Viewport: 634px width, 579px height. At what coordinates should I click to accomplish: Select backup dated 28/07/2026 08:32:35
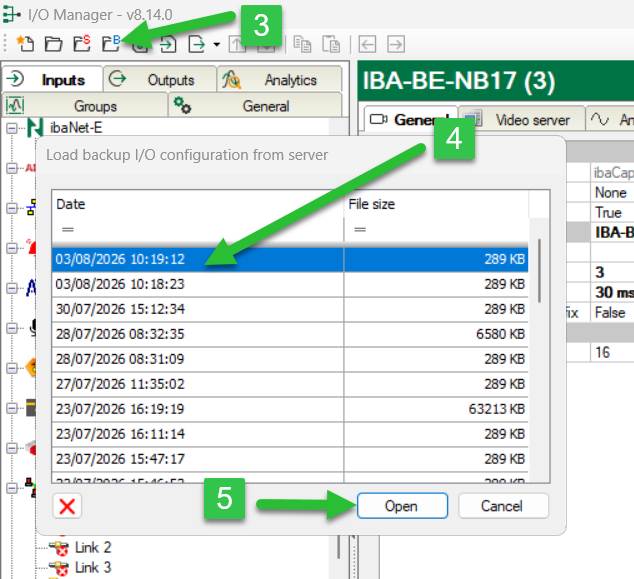tap(290, 334)
